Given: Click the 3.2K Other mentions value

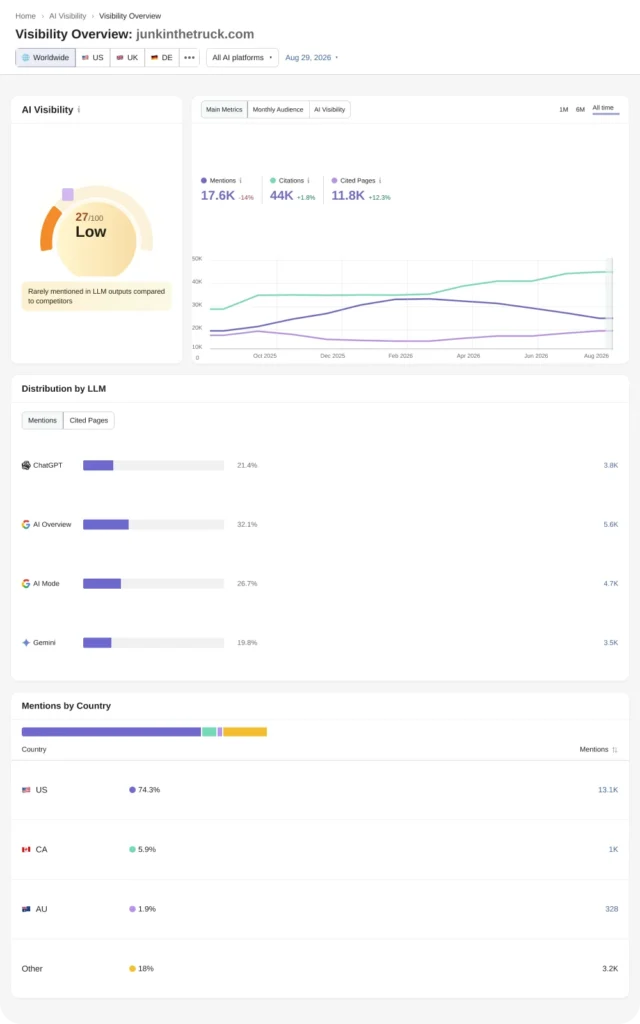Looking at the screenshot, I should (610, 968).
